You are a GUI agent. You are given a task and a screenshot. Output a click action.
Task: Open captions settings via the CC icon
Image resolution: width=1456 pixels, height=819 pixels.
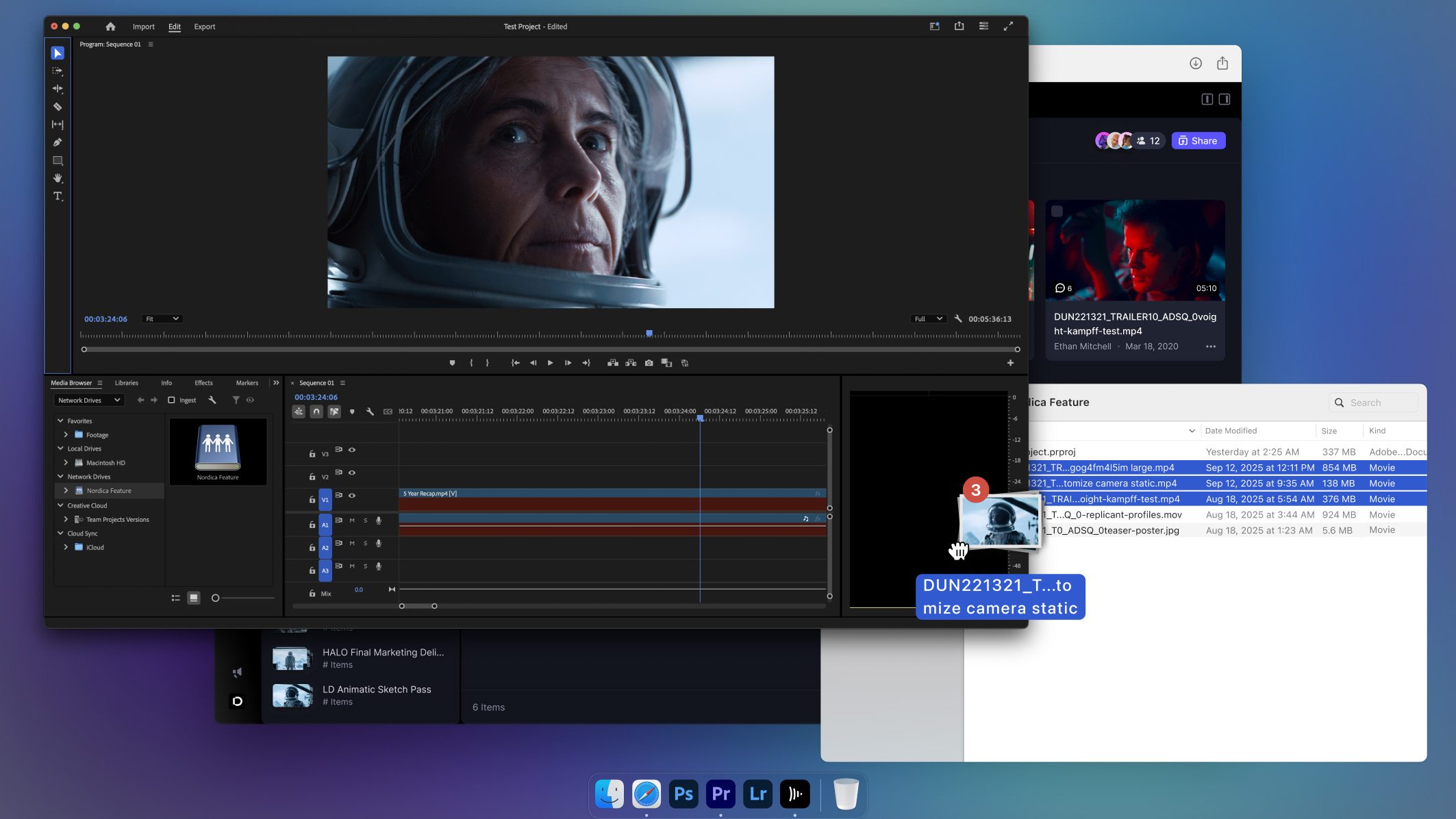[x=388, y=412]
